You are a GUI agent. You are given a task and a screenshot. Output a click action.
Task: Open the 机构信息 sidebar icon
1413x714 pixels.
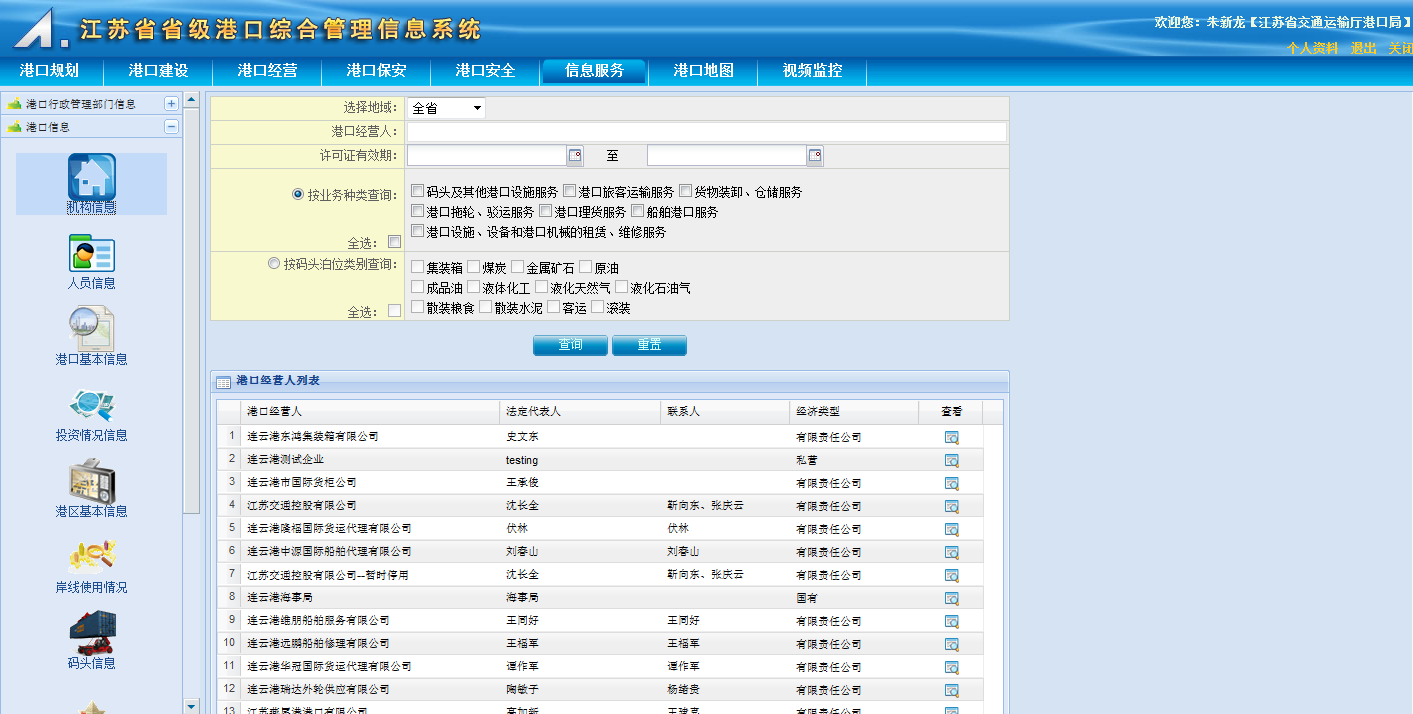click(x=91, y=178)
